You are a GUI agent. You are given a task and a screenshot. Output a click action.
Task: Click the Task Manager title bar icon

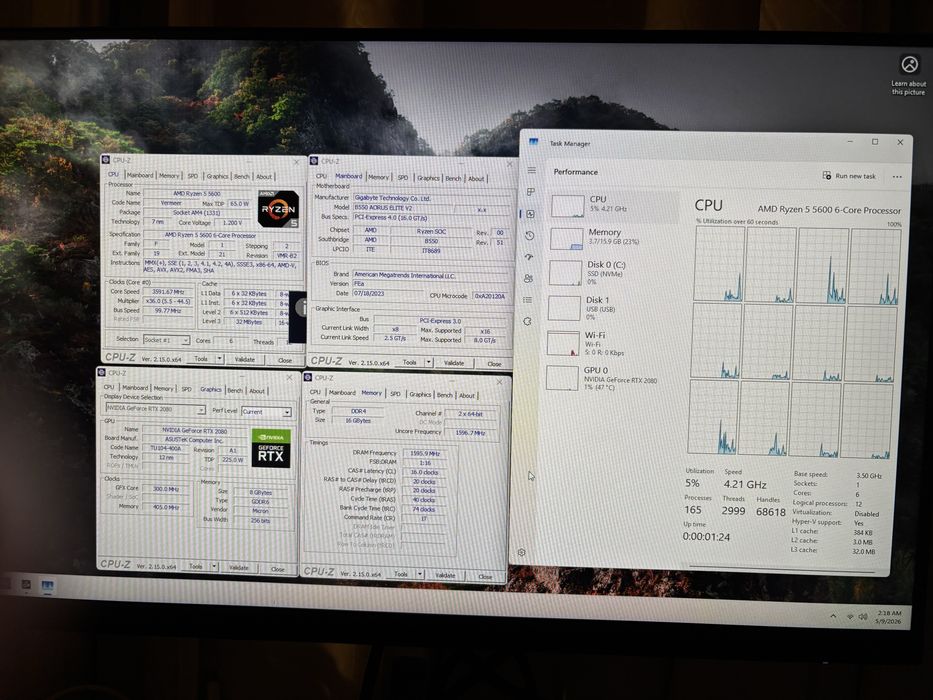(x=533, y=142)
